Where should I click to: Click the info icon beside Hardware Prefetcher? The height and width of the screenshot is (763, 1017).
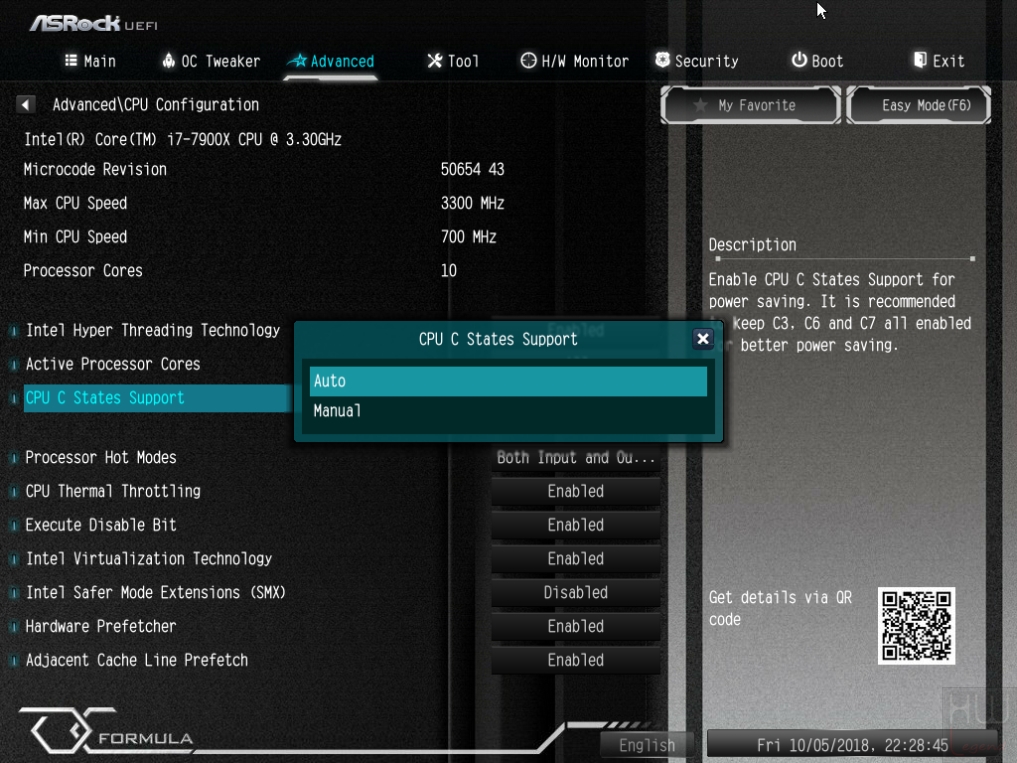13,627
